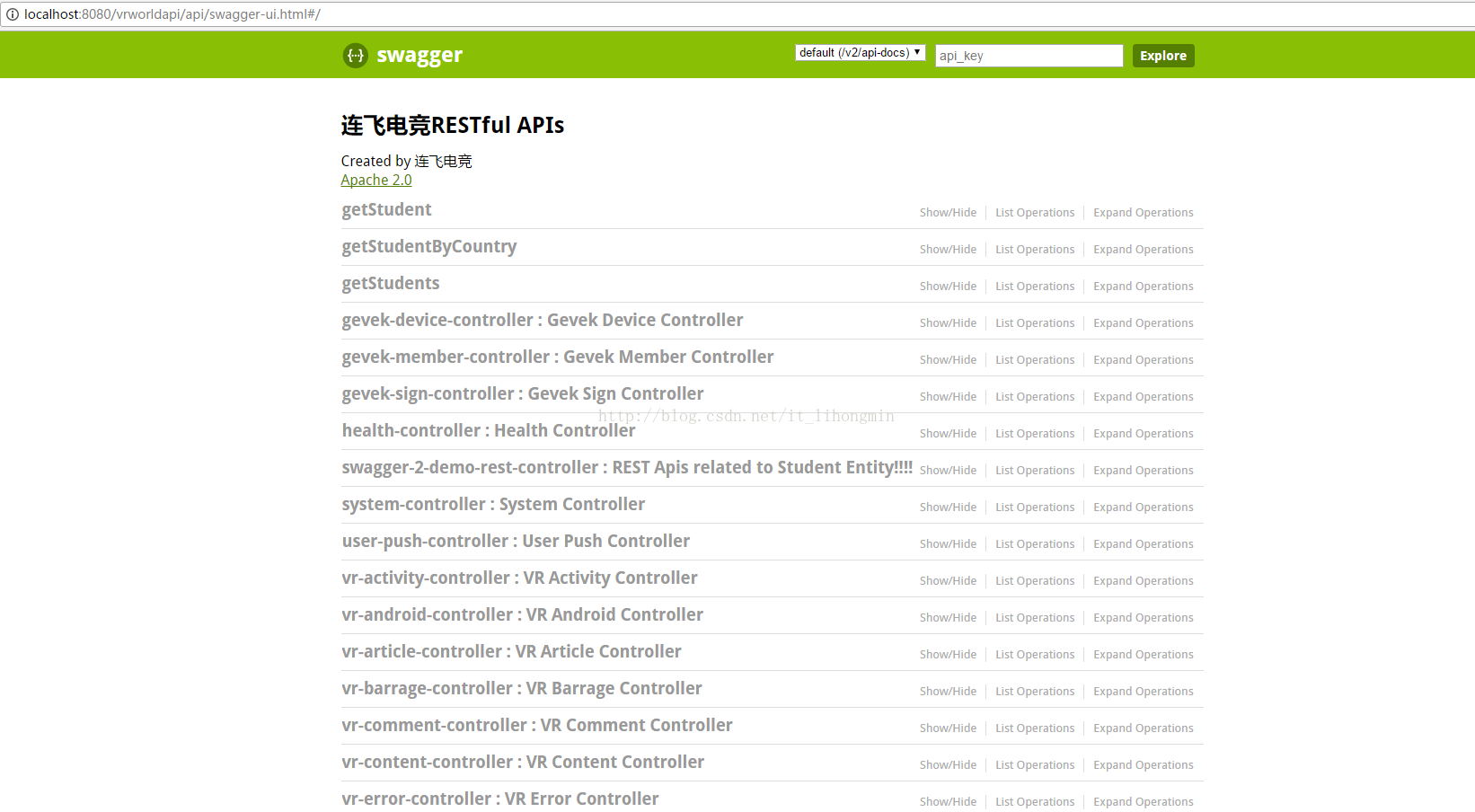
Task: Toggle Show/Hide for getStudent
Action: click(x=948, y=213)
